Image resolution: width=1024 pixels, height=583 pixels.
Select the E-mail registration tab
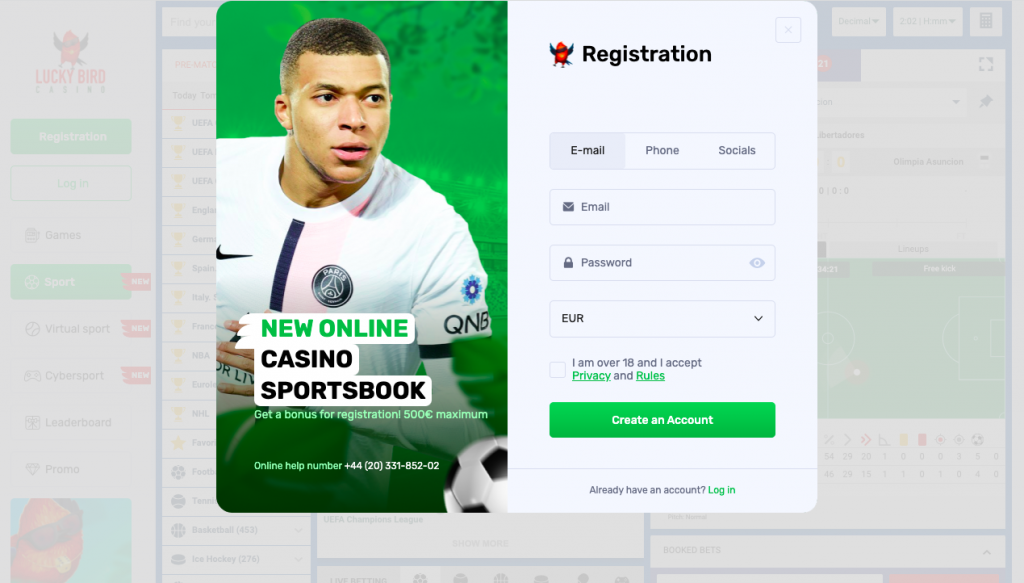pos(588,151)
